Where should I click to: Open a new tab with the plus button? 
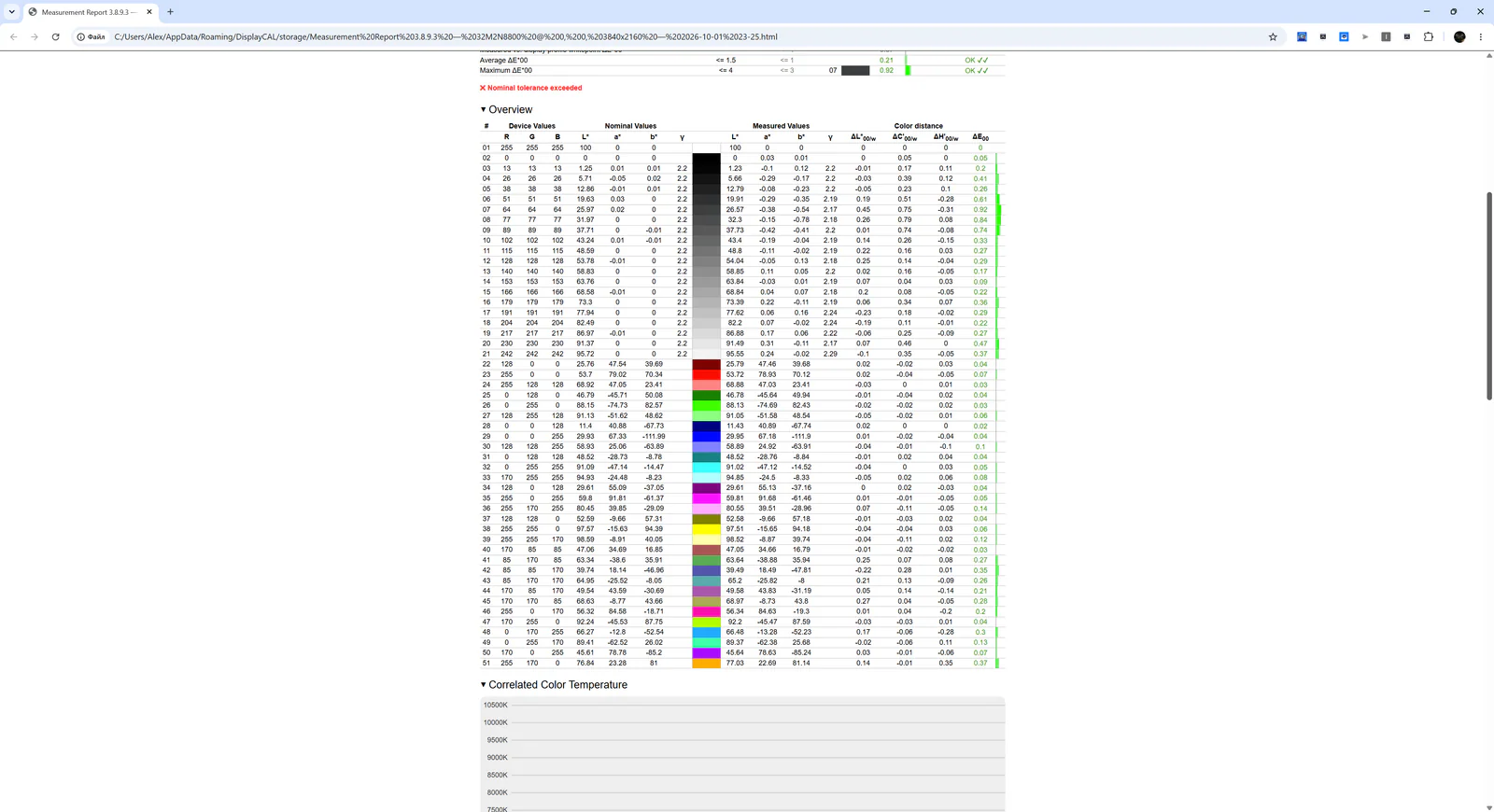click(170, 12)
